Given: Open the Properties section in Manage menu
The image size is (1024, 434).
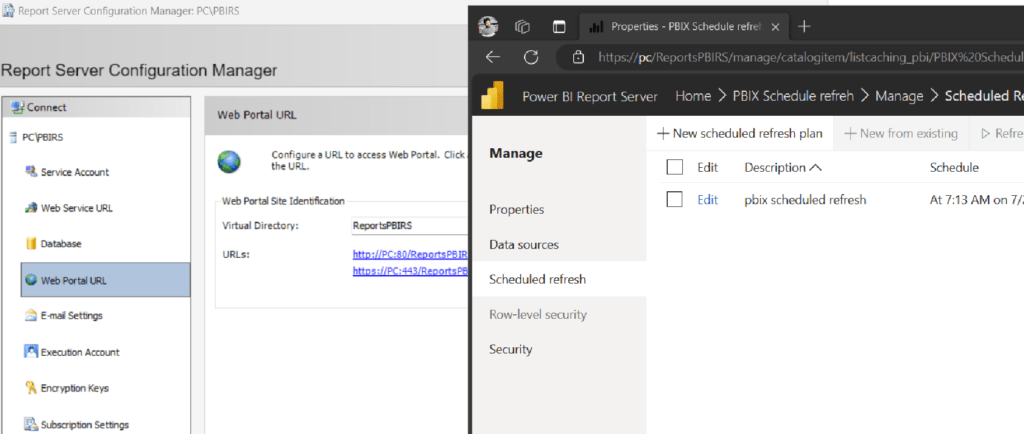Looking at the screenshot, I should tap(517, 209).
